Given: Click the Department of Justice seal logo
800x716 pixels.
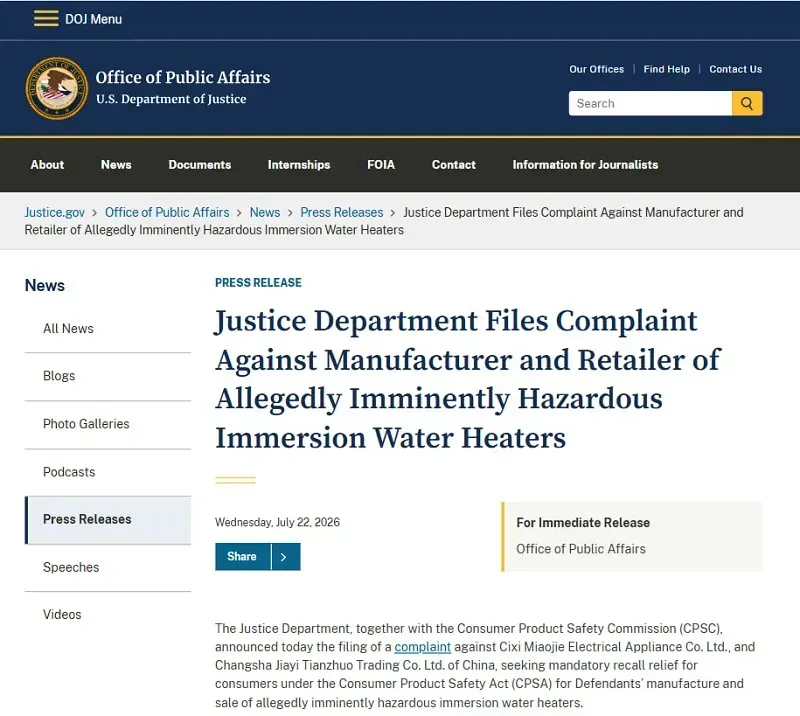Looking at the screenshot, I should (57, 88).
